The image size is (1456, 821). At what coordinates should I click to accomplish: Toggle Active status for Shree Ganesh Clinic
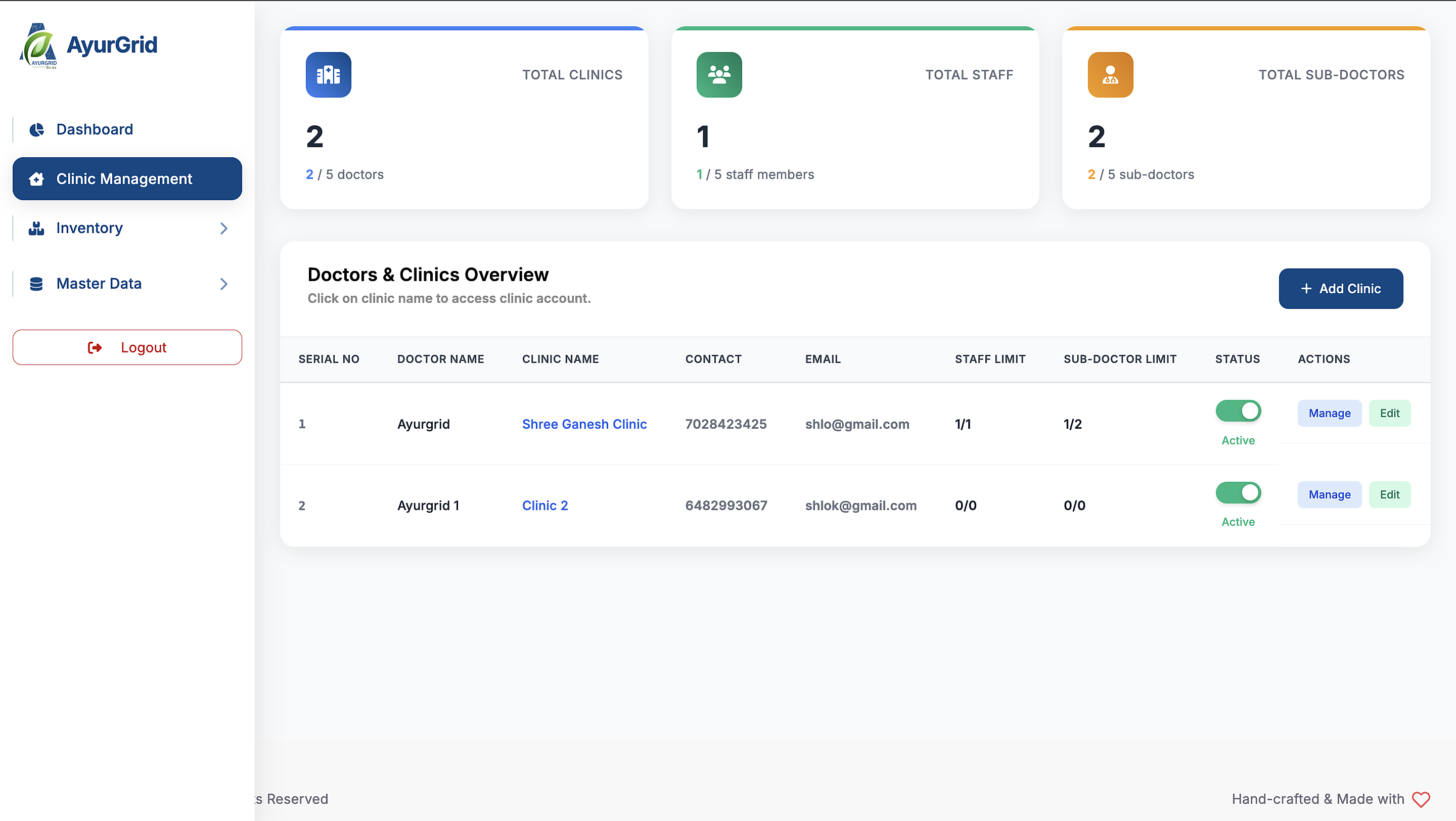click(x=1238, y=411)
